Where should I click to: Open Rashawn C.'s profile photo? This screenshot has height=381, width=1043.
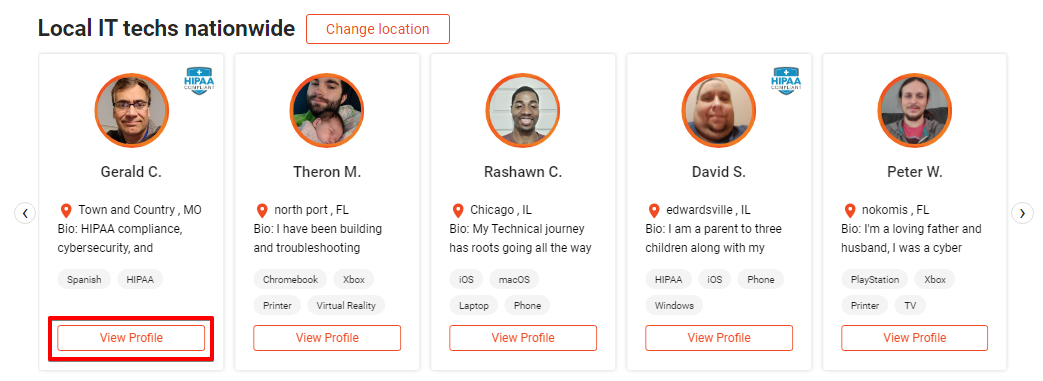pyautogui.click(x=523, y=110)
